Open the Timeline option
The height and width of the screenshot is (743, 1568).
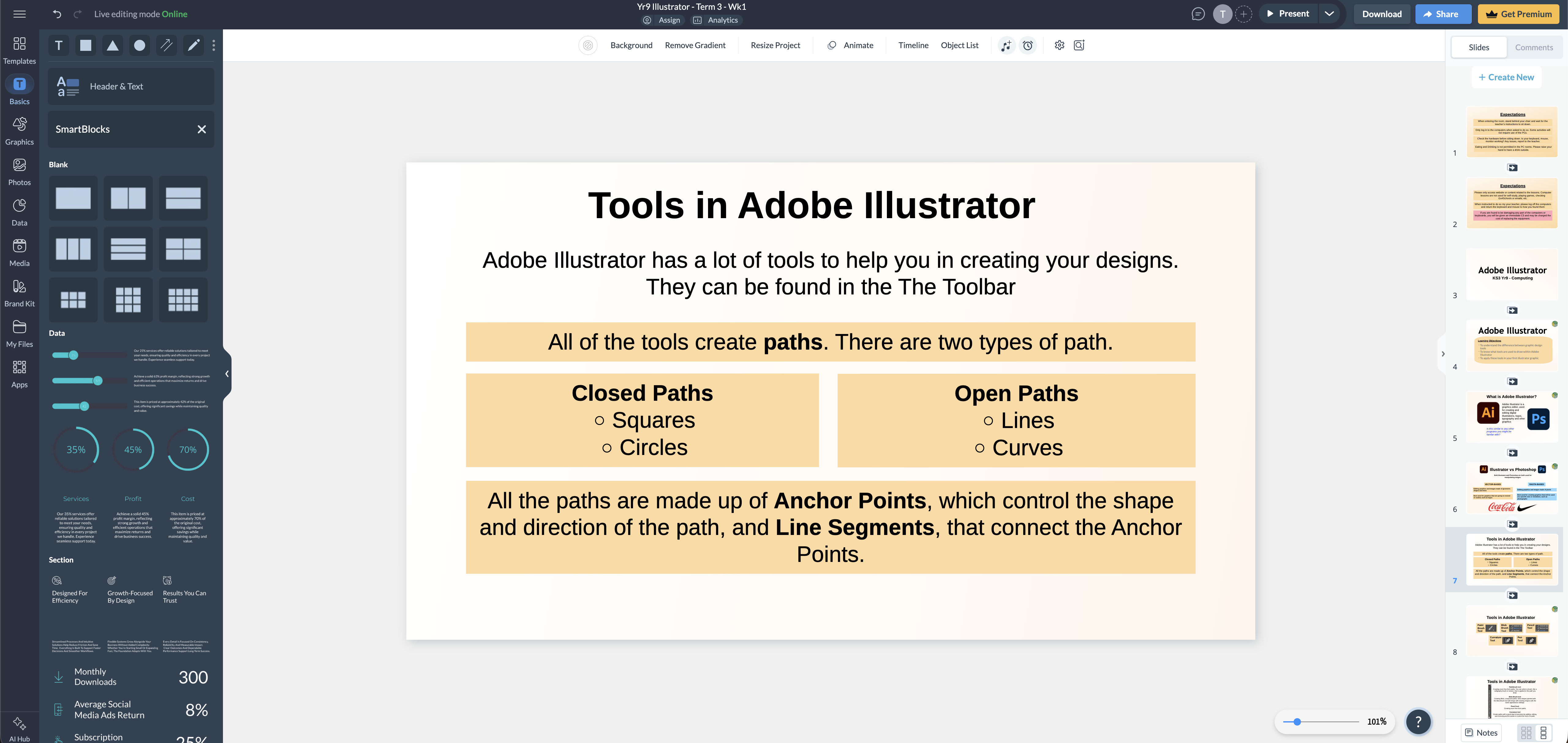coord(913,45)
